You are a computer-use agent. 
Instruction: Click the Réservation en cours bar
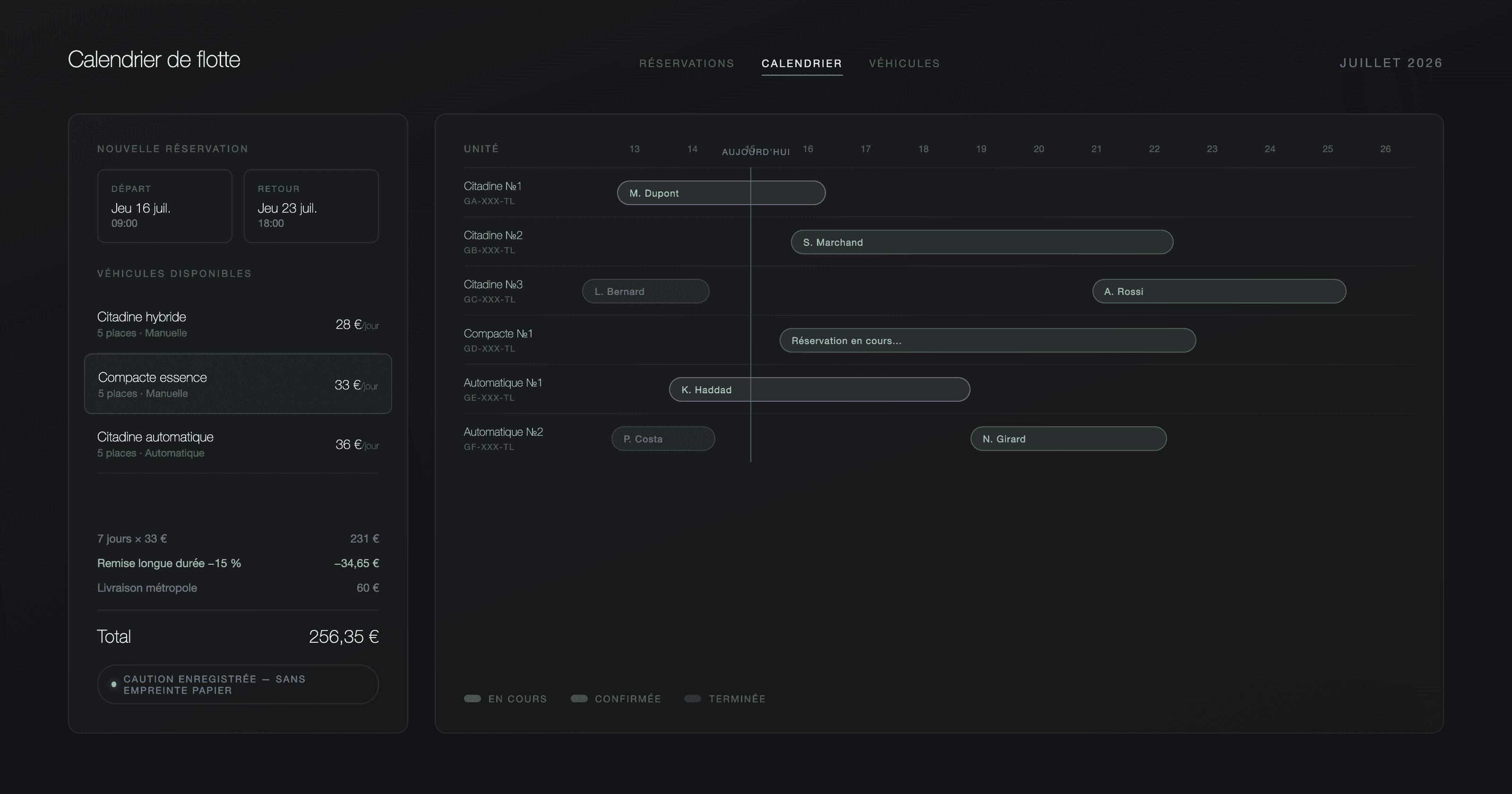point(987,341)
